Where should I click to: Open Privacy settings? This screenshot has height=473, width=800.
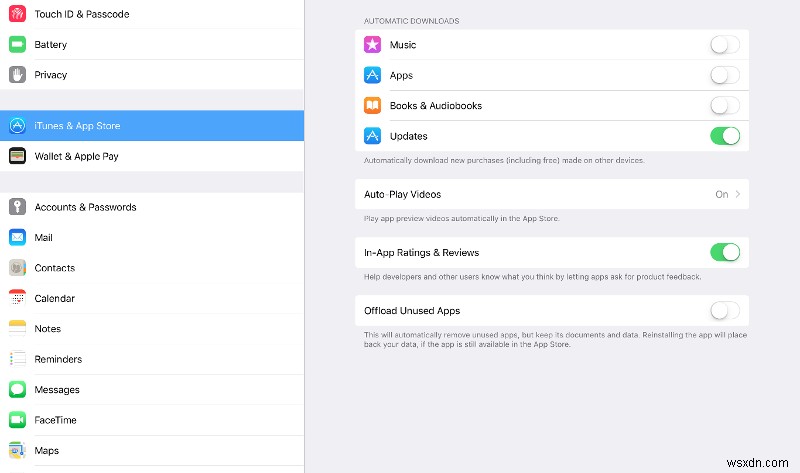152,75
